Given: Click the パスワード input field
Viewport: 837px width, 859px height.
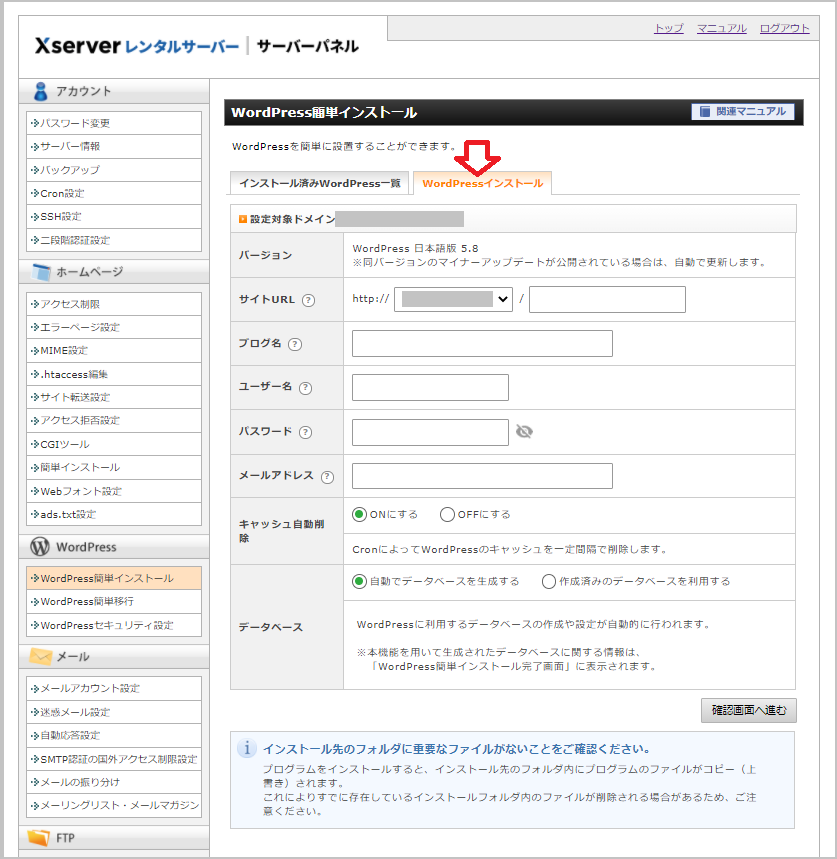Looking at the screenshot, I should coord(430,432).
